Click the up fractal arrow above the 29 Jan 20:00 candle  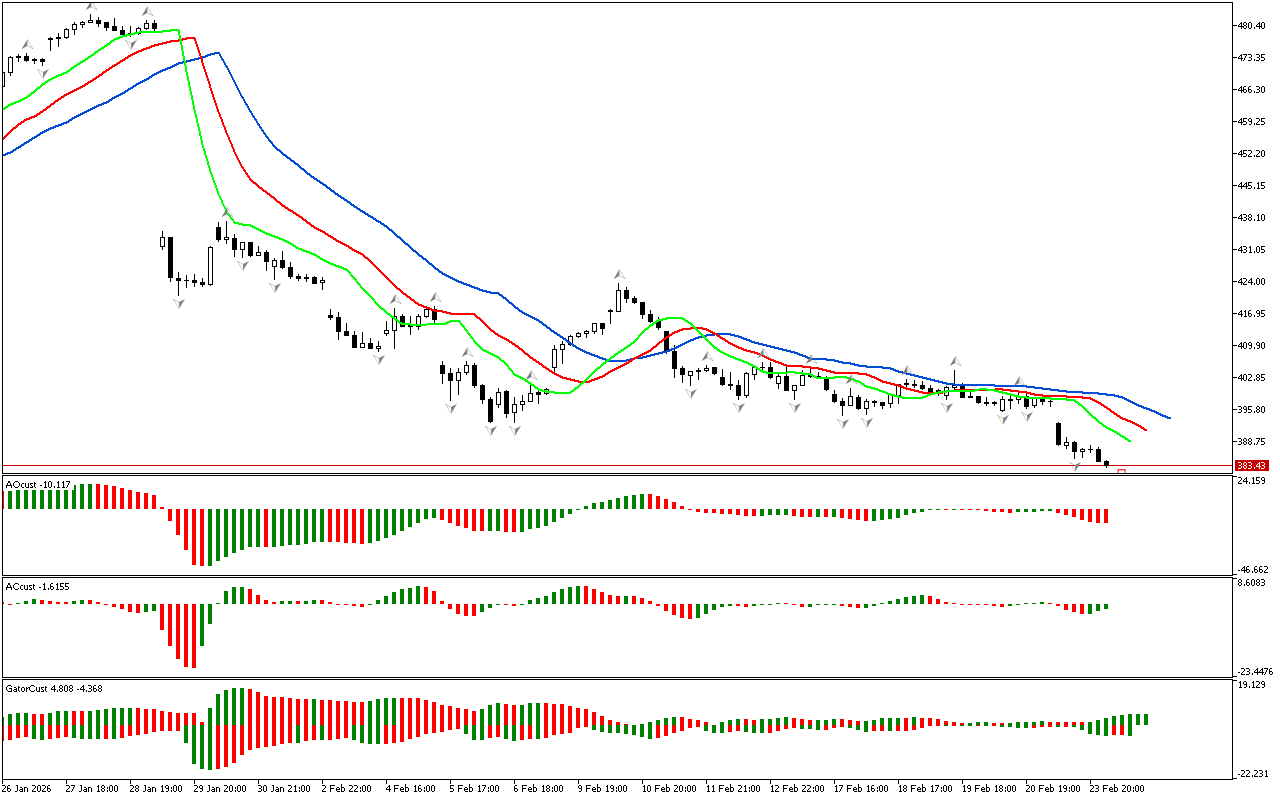pyautogui.click(x=227, y=212)
